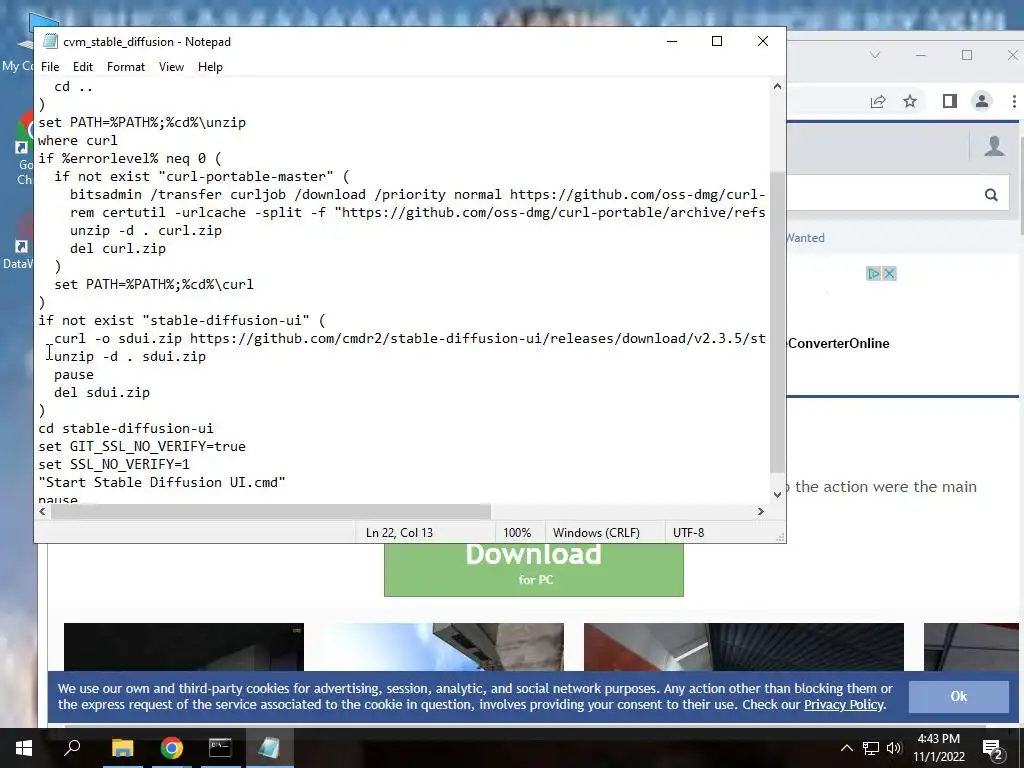Open the Format menu in Notepad
Image resolution: width=1024 pixels, height=768 pixels.
pyautogui.click(x=125, y=67)
